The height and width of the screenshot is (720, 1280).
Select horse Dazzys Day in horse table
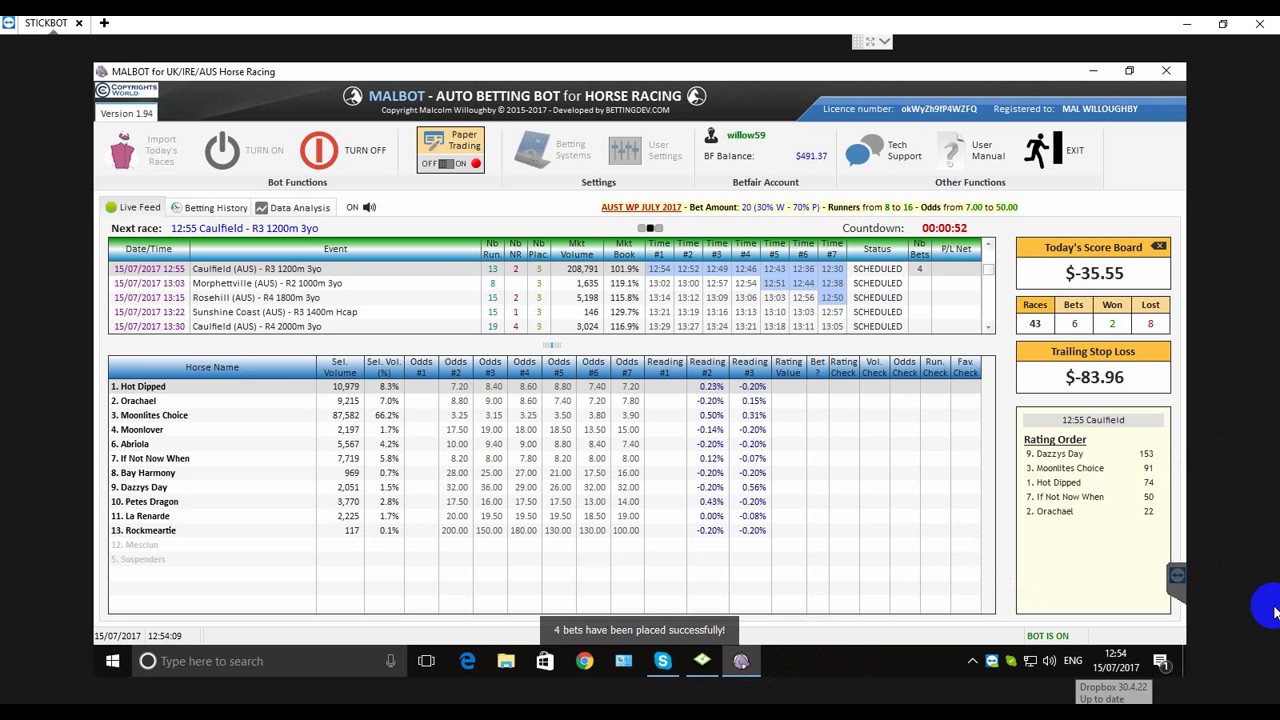click(x=545, y=487)
